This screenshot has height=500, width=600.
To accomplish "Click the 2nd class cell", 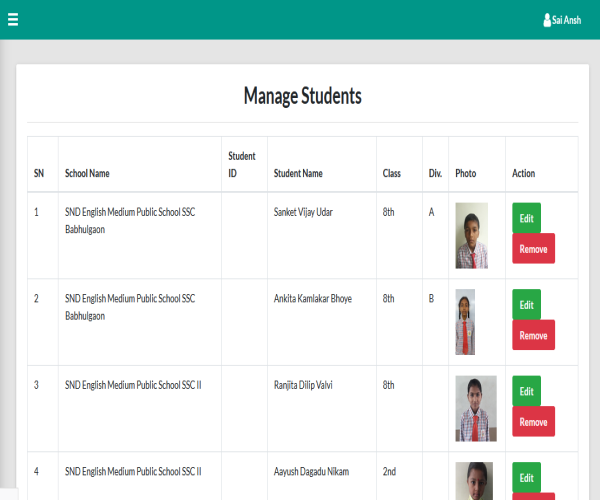I will 389,471.
